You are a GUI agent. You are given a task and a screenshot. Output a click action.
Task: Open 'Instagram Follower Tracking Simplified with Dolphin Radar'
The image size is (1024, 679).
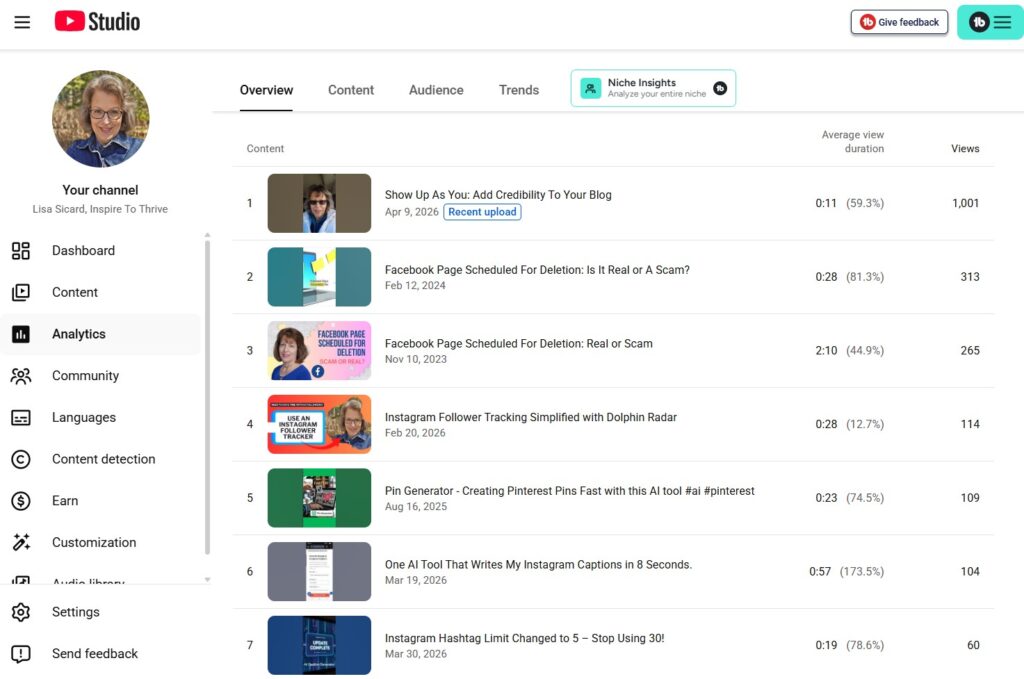pos(530,417)
